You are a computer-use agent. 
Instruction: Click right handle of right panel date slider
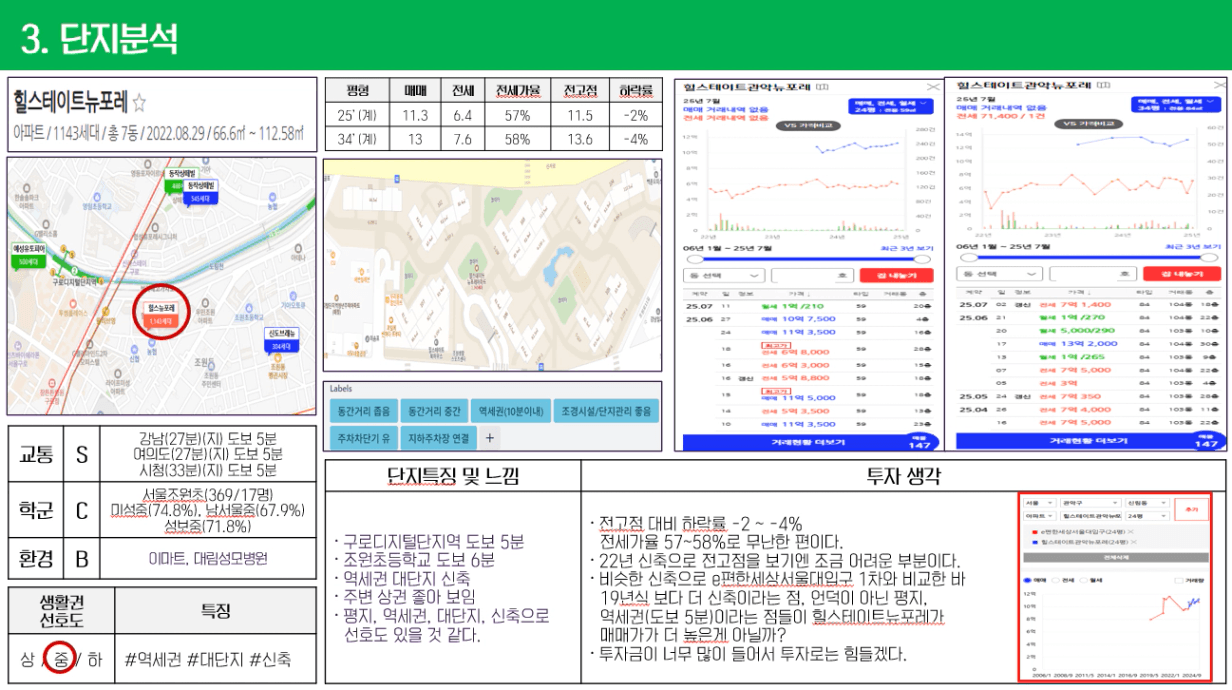(1209, 258)
